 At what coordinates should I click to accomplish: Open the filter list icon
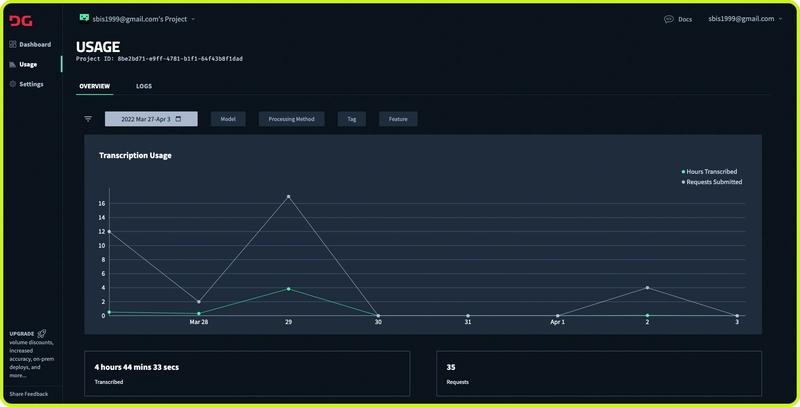(x=88, y=119)
